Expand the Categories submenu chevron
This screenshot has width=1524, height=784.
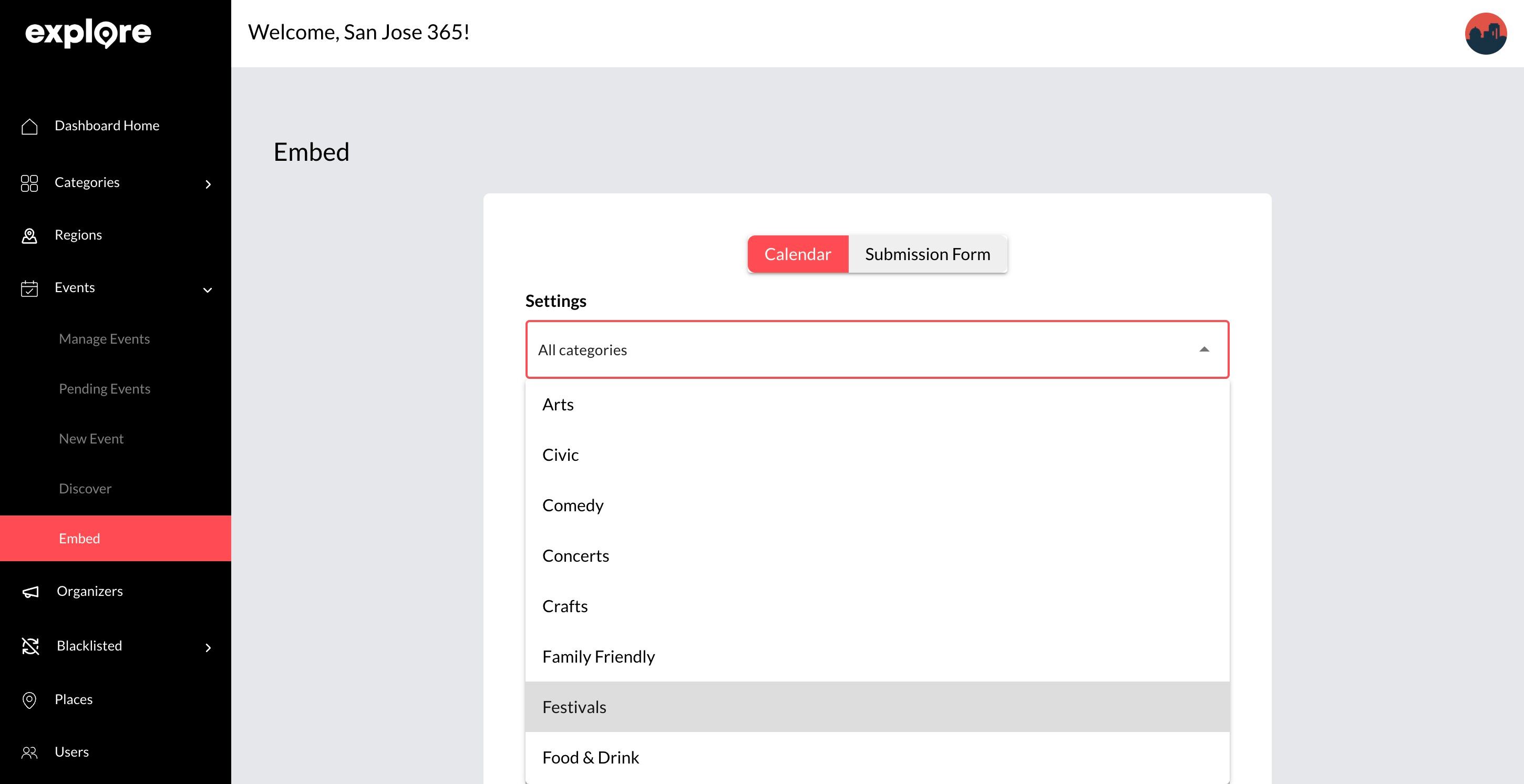tap(208, 184)
